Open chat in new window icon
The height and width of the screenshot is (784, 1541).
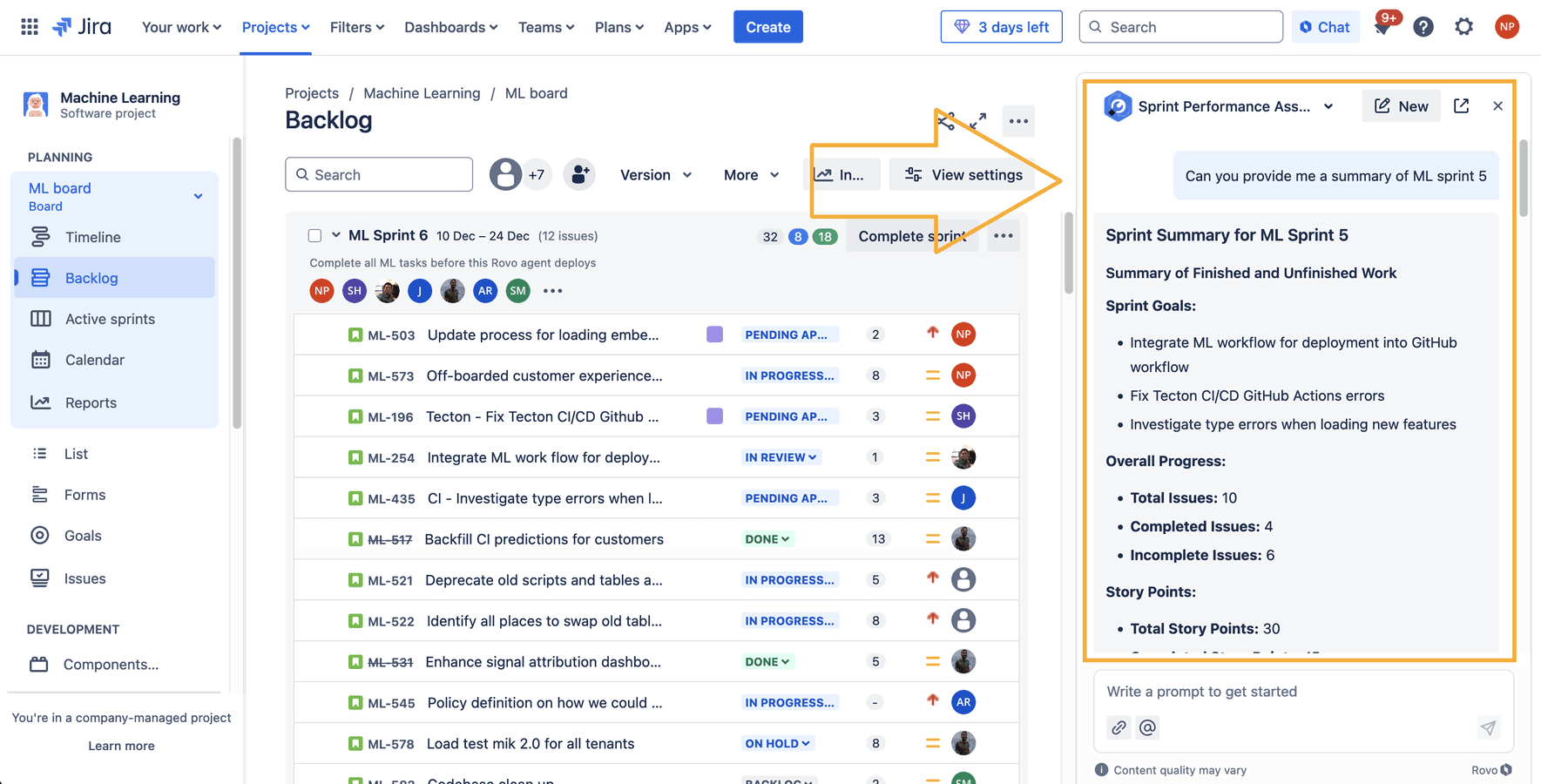(x=1461, y=105)
